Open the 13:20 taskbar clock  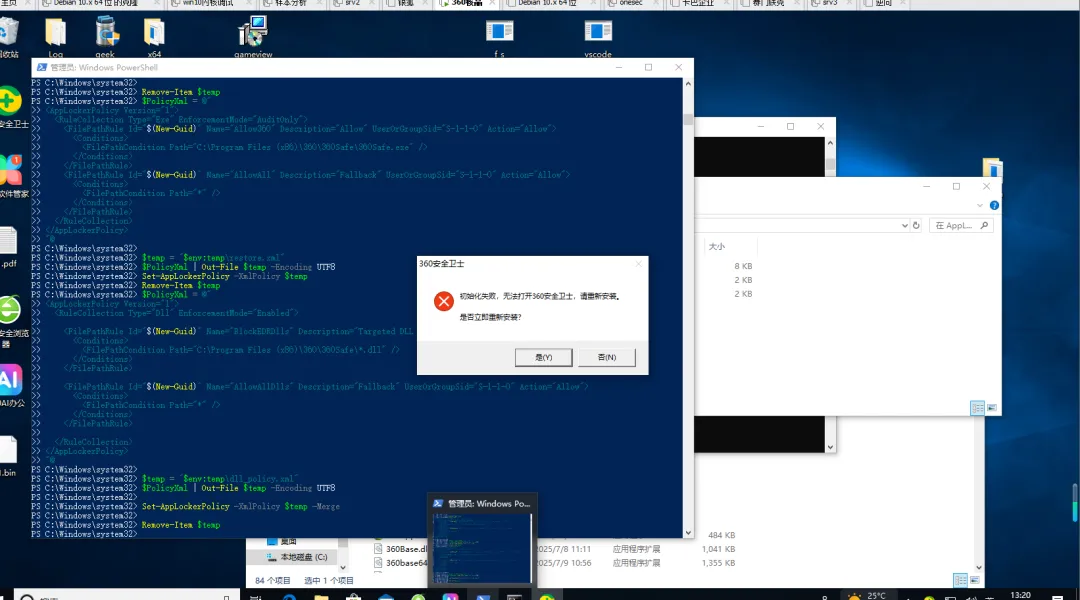[1020, 595]
